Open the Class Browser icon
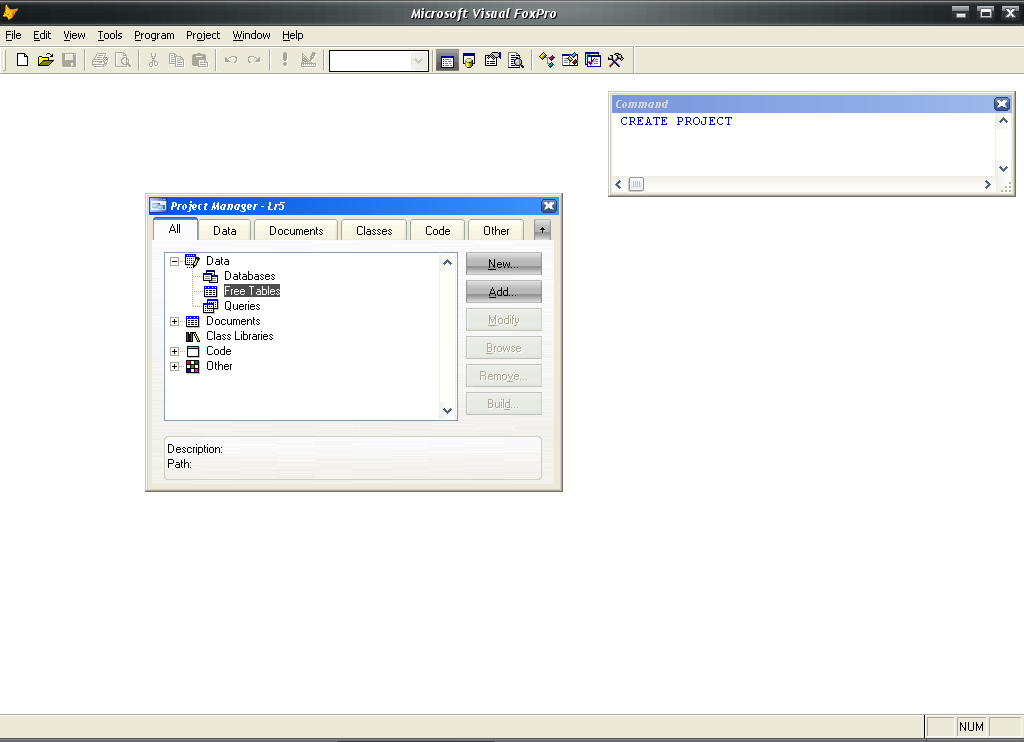This screenshot has width=1024, height=742. point(547,60)
